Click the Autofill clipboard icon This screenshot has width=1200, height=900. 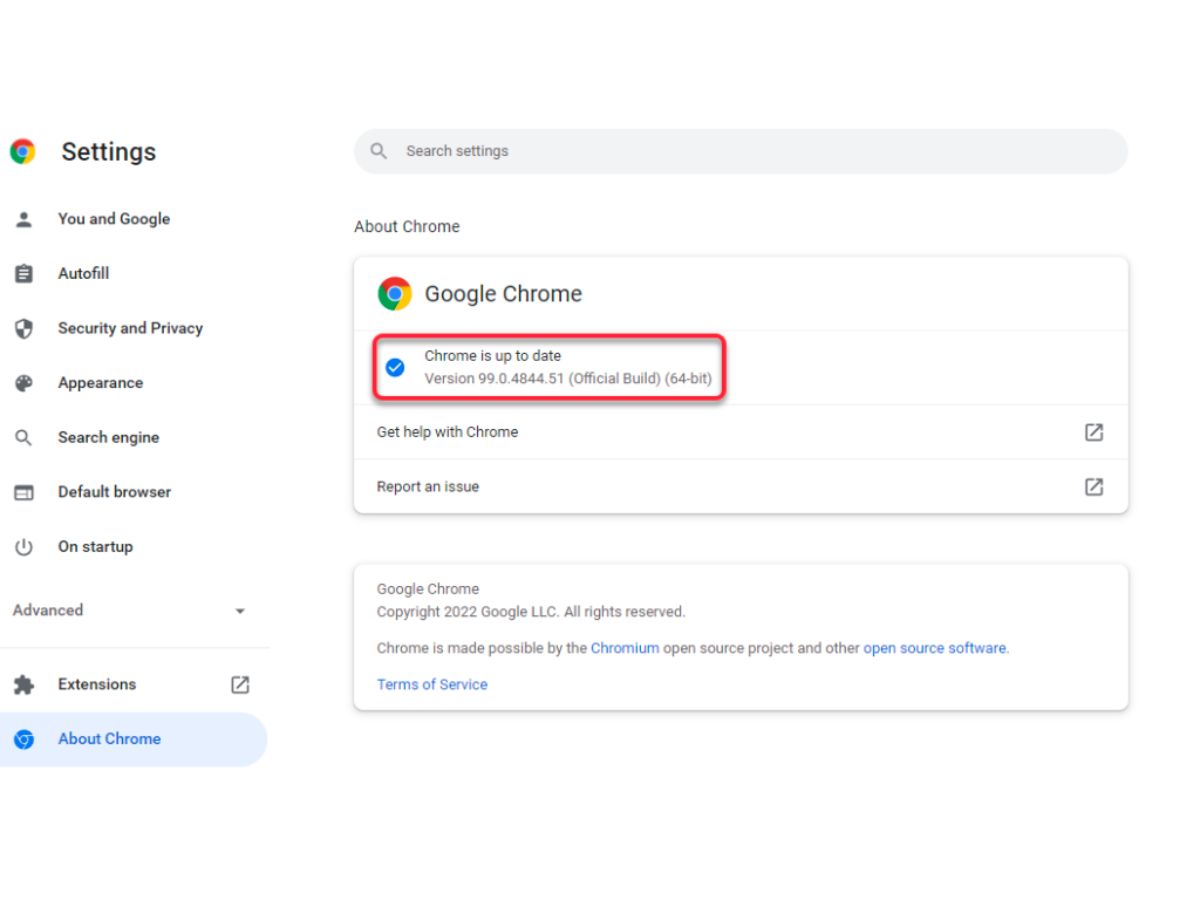click(x=24, y=273)
